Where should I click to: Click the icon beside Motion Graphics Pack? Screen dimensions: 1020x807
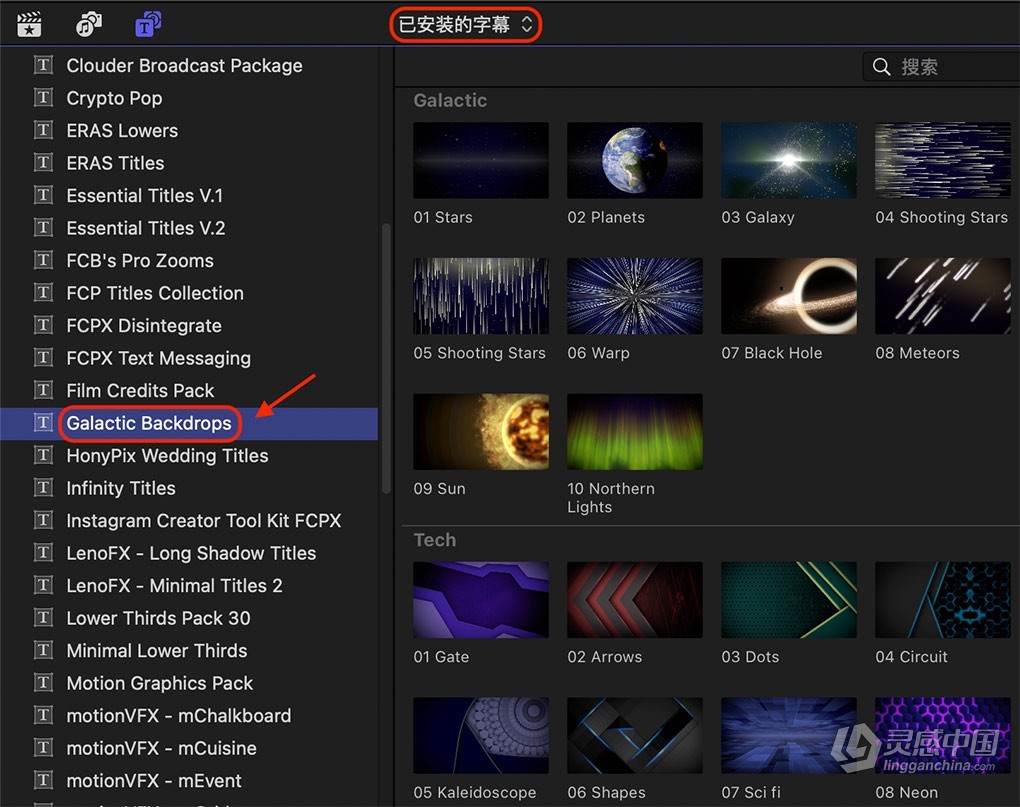43,683
